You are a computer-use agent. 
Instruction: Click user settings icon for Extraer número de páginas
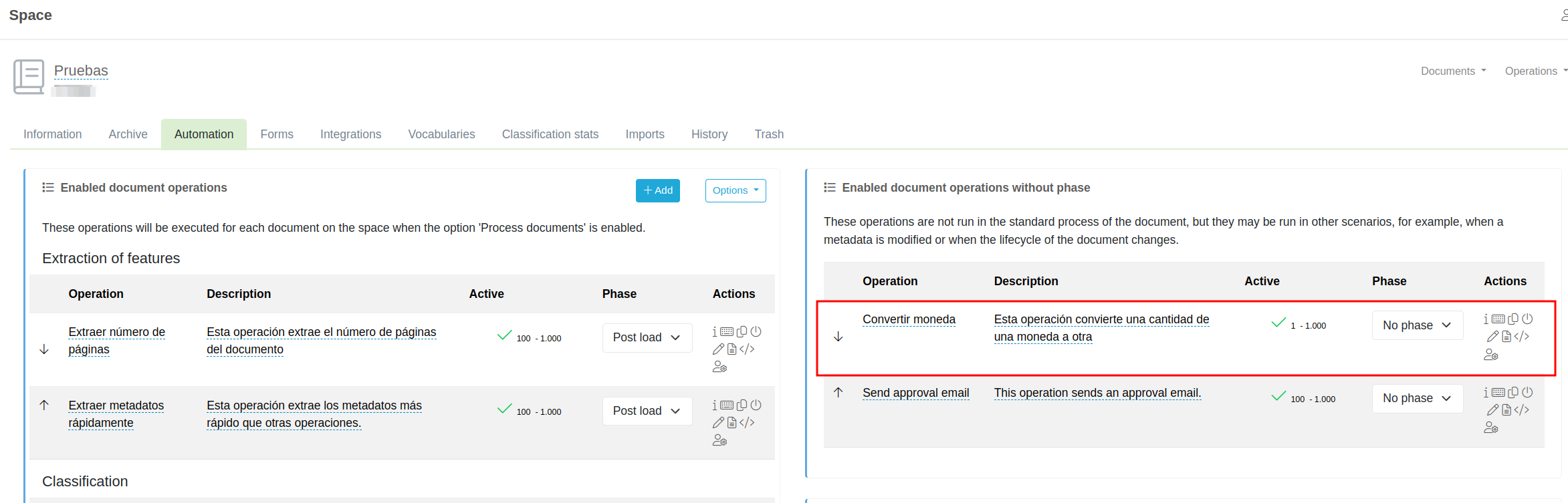click(x=719, y=367)
